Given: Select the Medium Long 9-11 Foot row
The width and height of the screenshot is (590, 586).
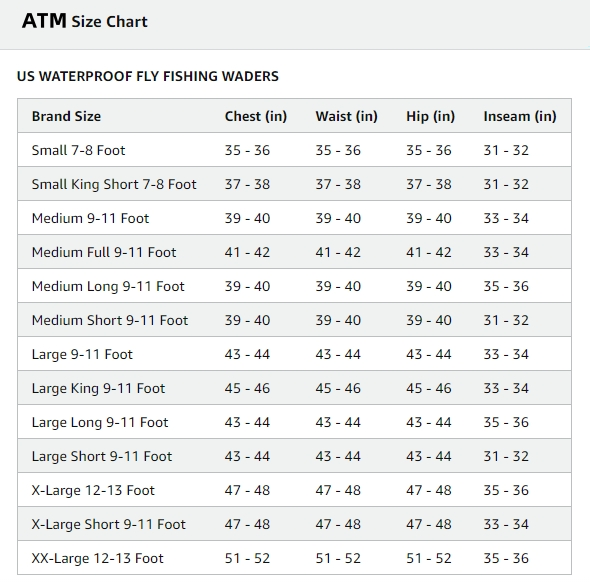Looking at the screenshot, I should coord(294,286).
